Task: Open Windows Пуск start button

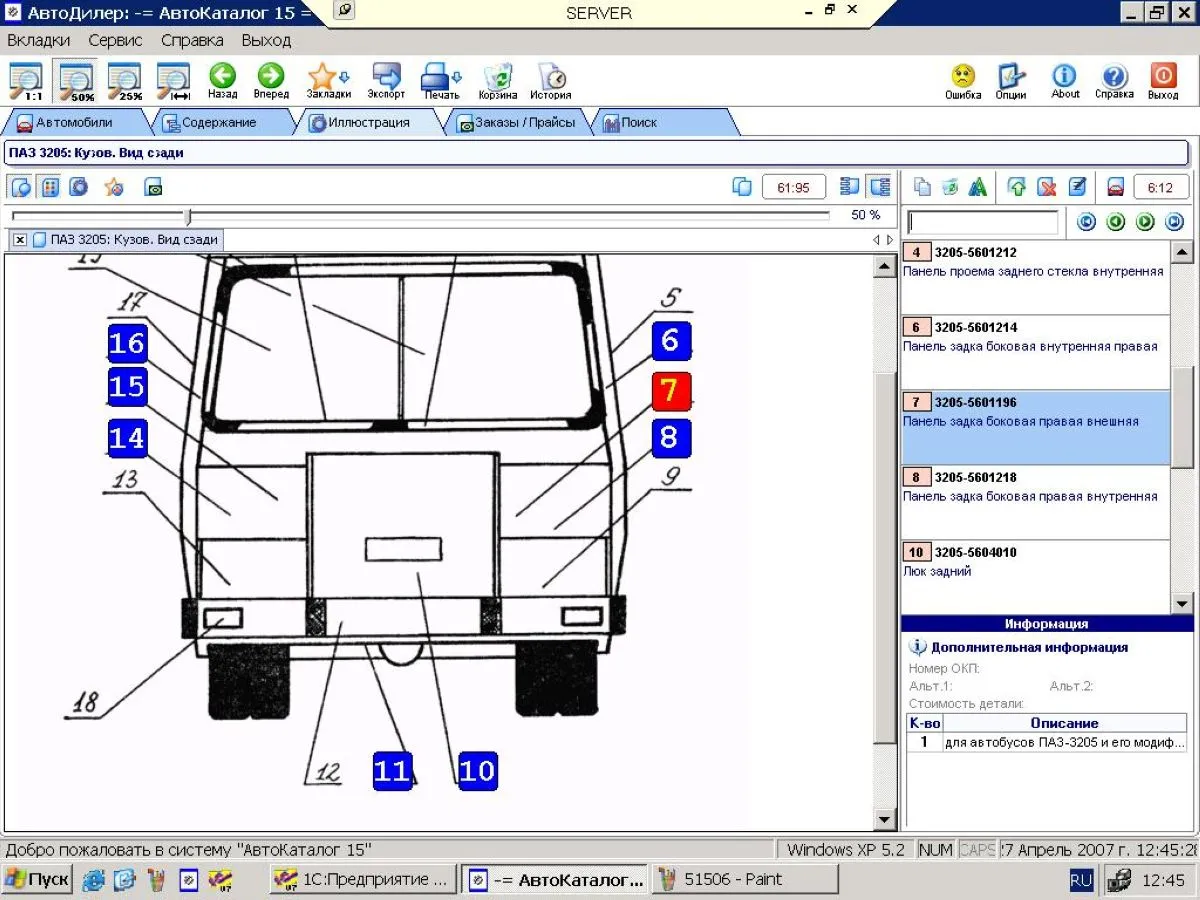Action: (x=37, y=880)
